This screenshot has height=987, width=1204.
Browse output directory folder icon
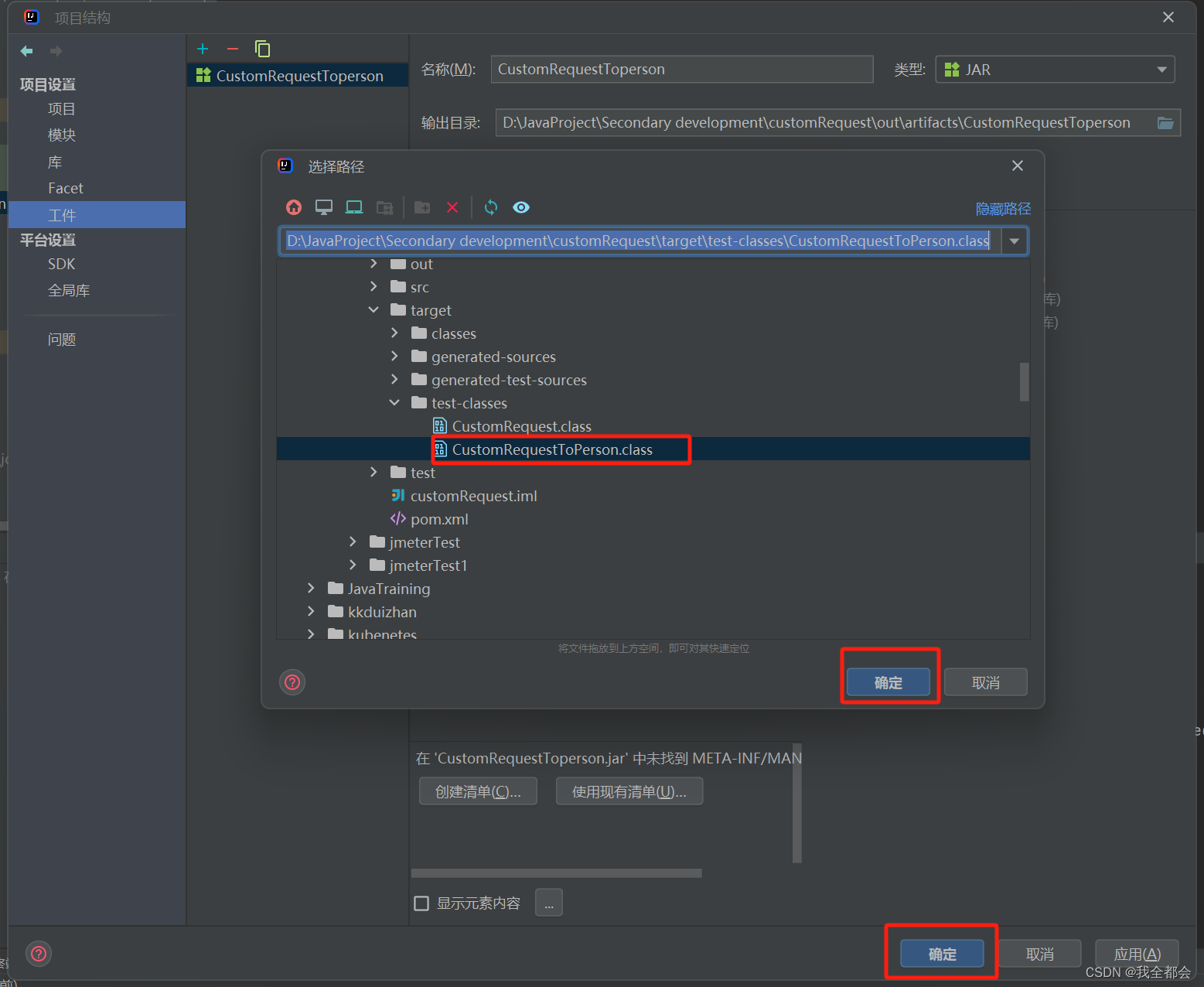(1165, 123)
